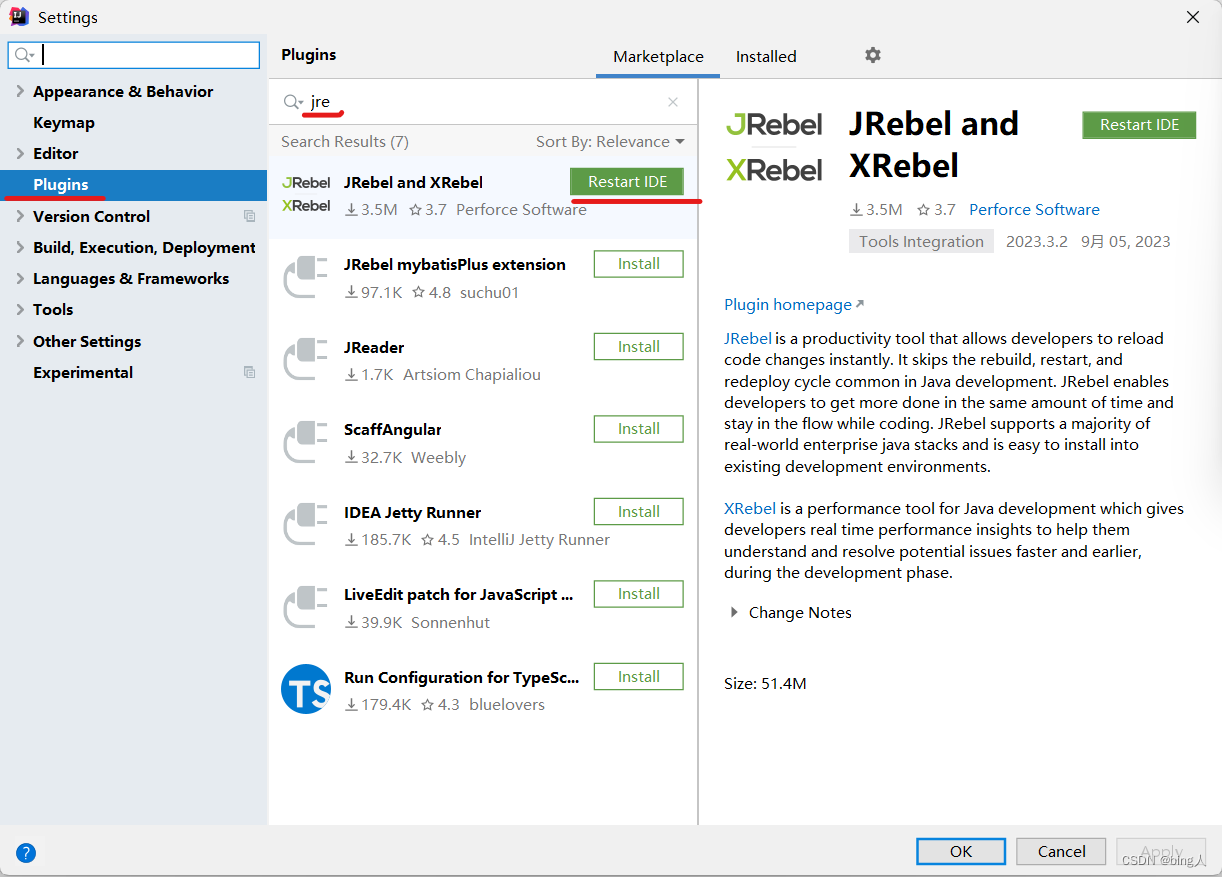Screen dimensions: 1222x877
Task: Expand Build, Execution, Deployment section
Action: click(x=20, y=247)
